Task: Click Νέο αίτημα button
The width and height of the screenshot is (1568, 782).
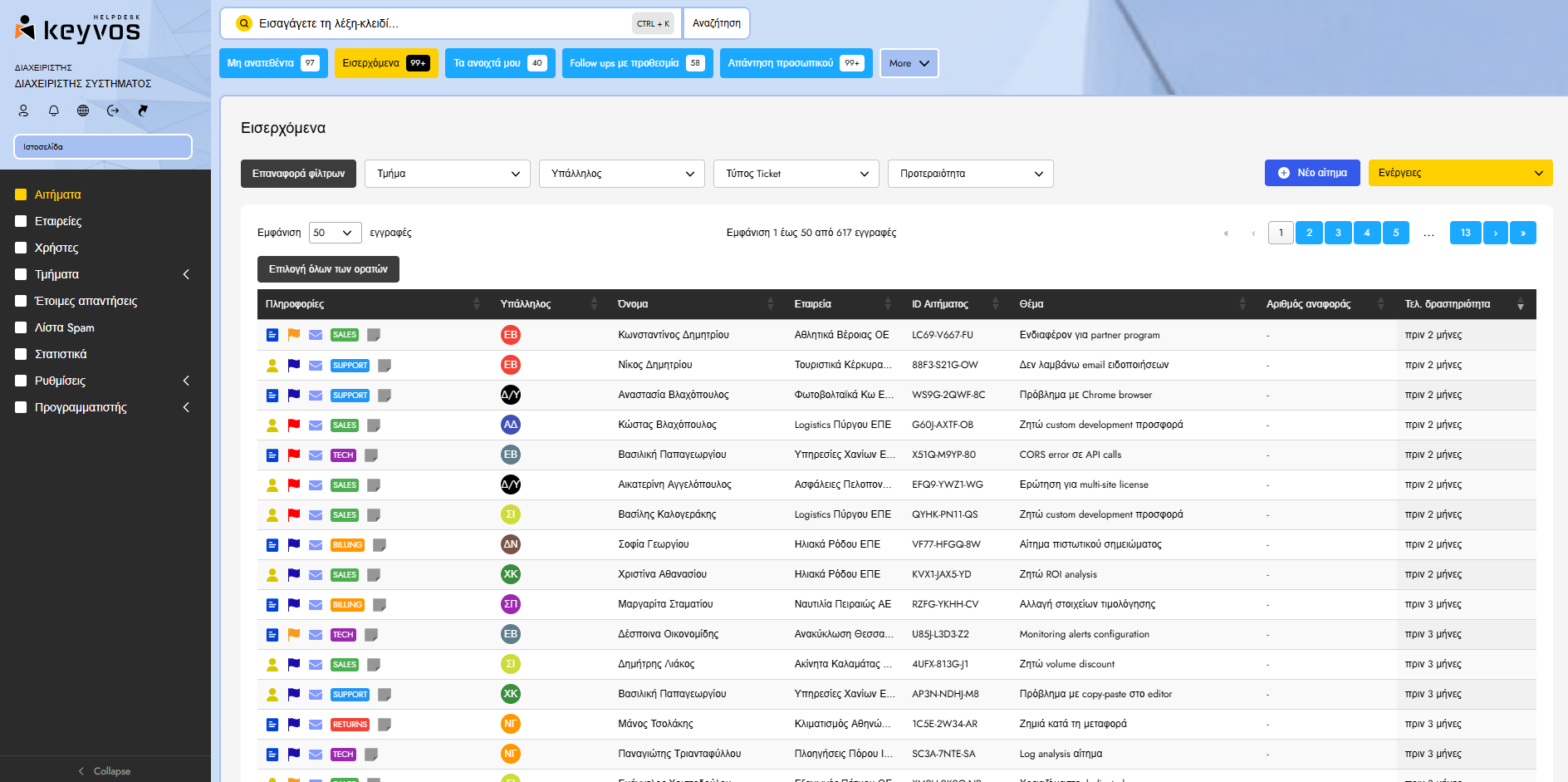Action: click(x=1312, y=173)
